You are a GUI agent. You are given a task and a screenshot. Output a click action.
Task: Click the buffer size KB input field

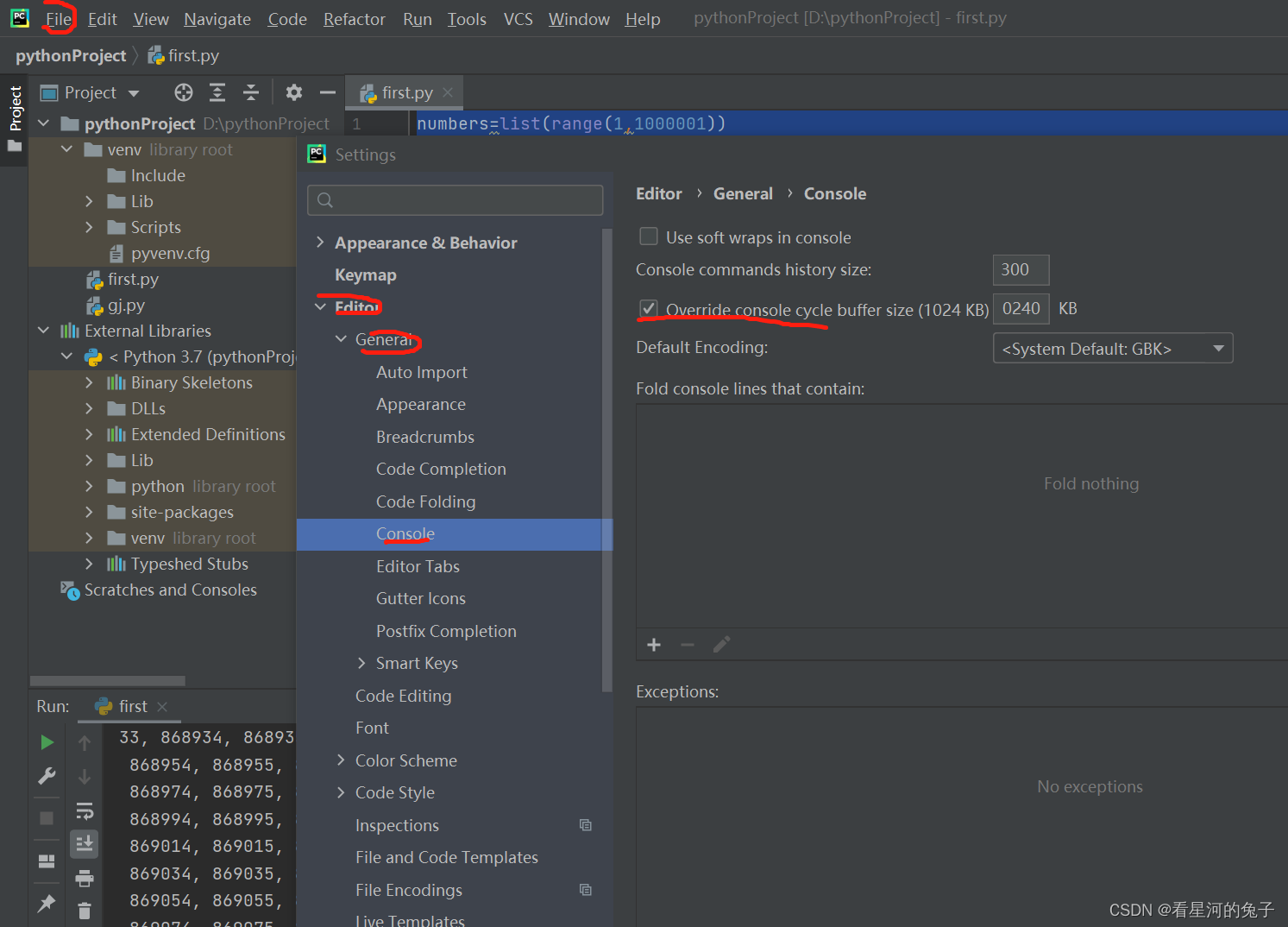tap(1021, 308)
